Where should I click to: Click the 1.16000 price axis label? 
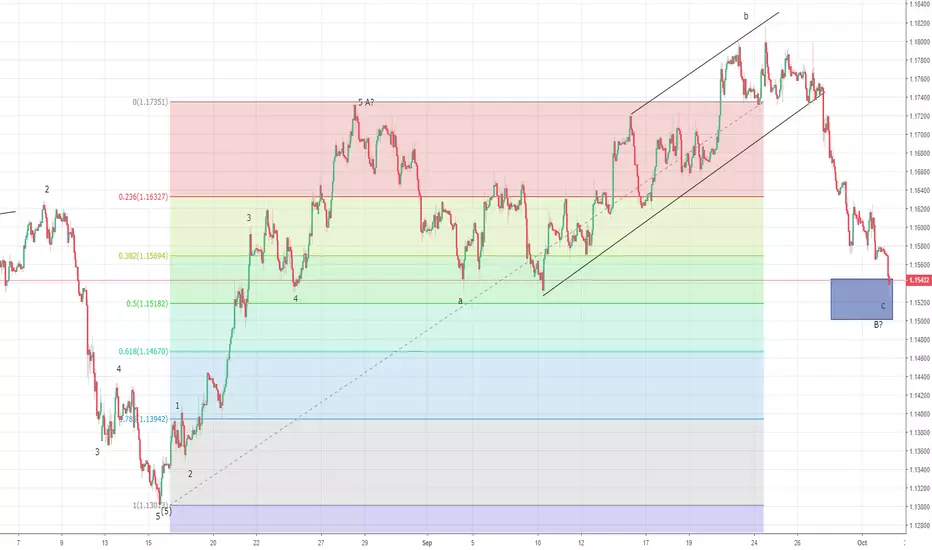920,228
